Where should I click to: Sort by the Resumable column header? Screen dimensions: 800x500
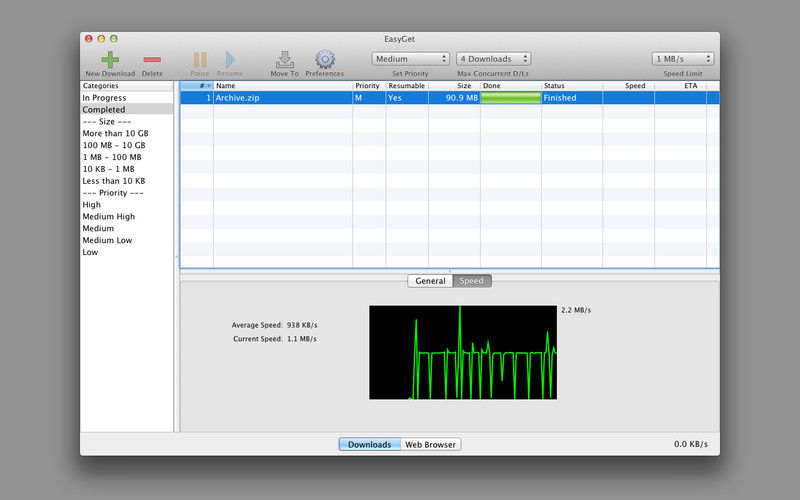tap(407, 86)
